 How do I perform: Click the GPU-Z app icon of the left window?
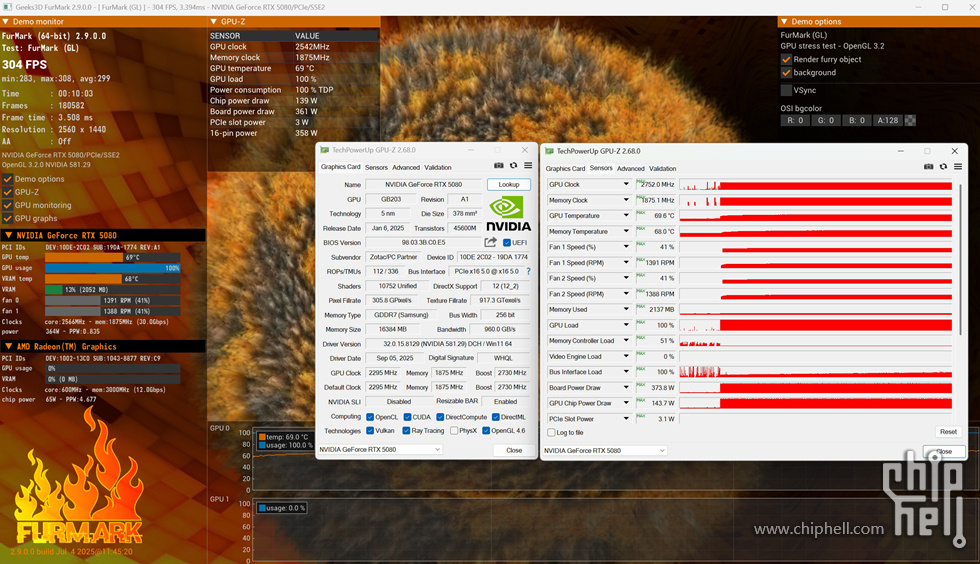coord(324,150)
